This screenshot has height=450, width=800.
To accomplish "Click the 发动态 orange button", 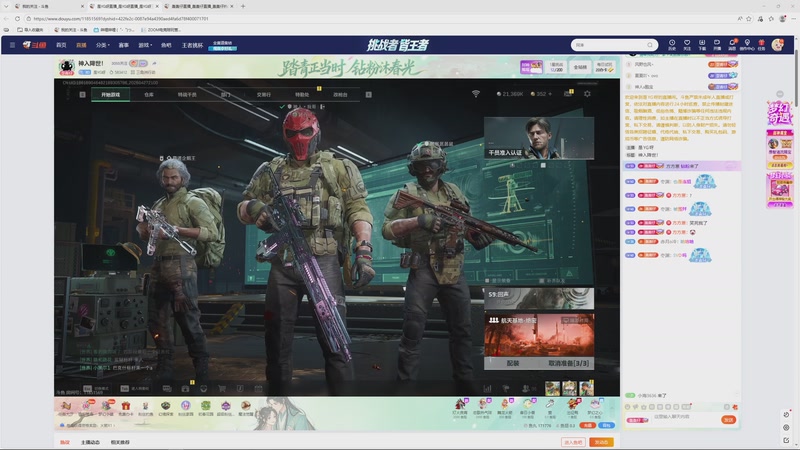I will click(601, 442).
